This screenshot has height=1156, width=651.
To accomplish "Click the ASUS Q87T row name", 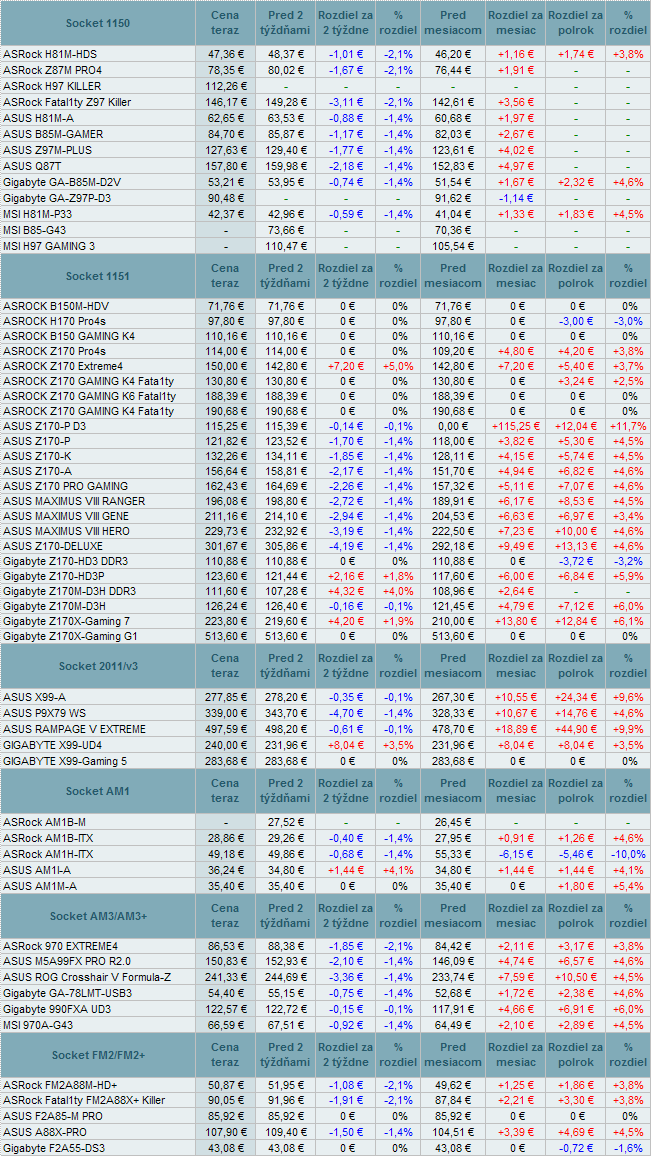I will (30, 166).
